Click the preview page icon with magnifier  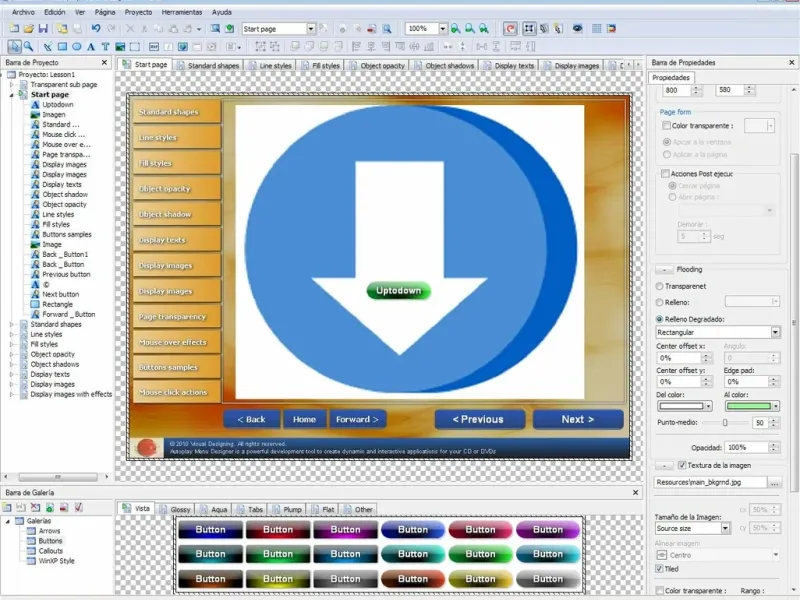click(x=215, y=29)
